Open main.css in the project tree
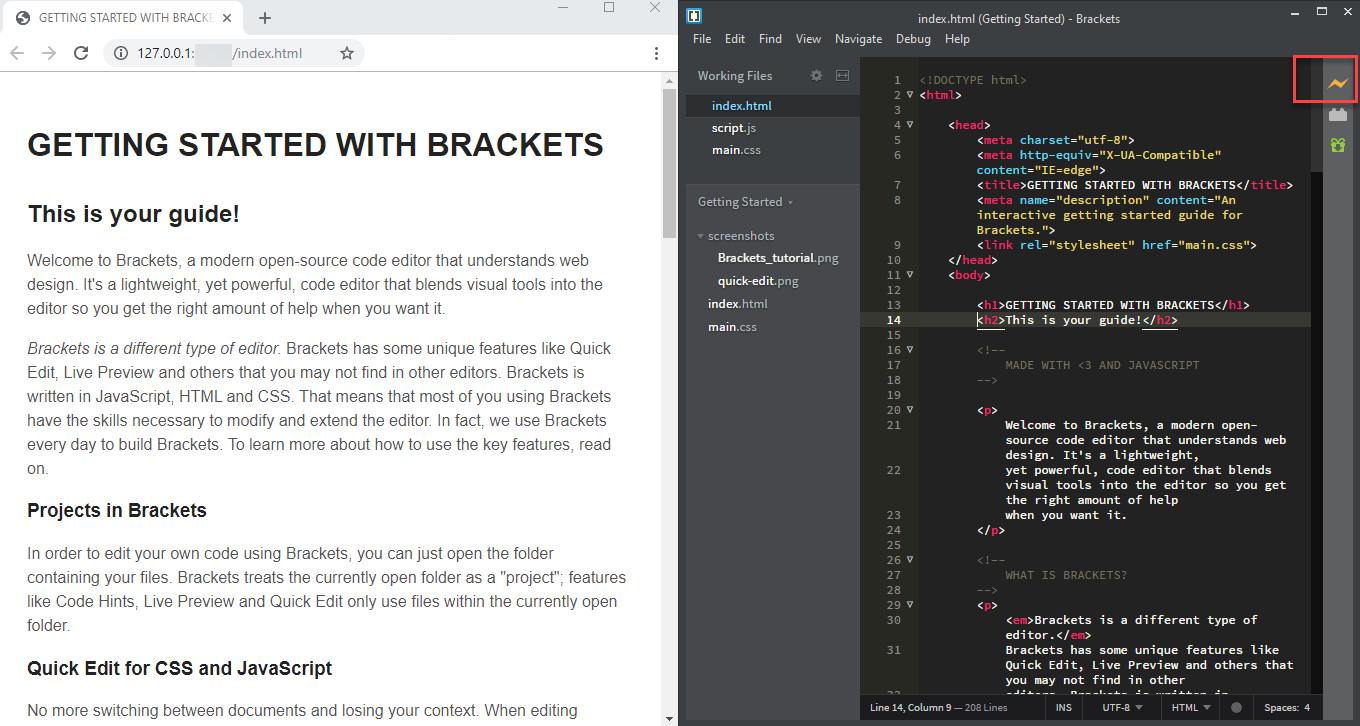The width and height of the screenshot is (1360, 726). pyautogui.click(x=732, y=327)
